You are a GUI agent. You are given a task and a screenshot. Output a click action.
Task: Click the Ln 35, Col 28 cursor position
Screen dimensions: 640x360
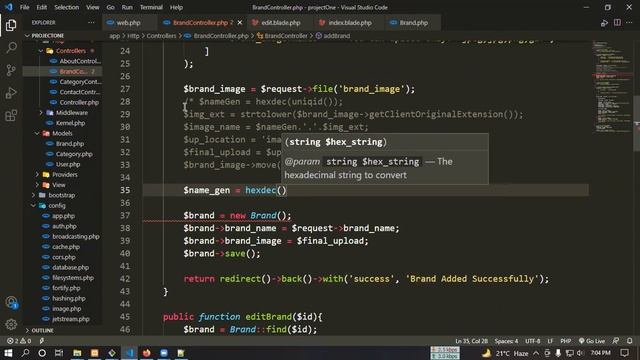click(x=471, y=341)
